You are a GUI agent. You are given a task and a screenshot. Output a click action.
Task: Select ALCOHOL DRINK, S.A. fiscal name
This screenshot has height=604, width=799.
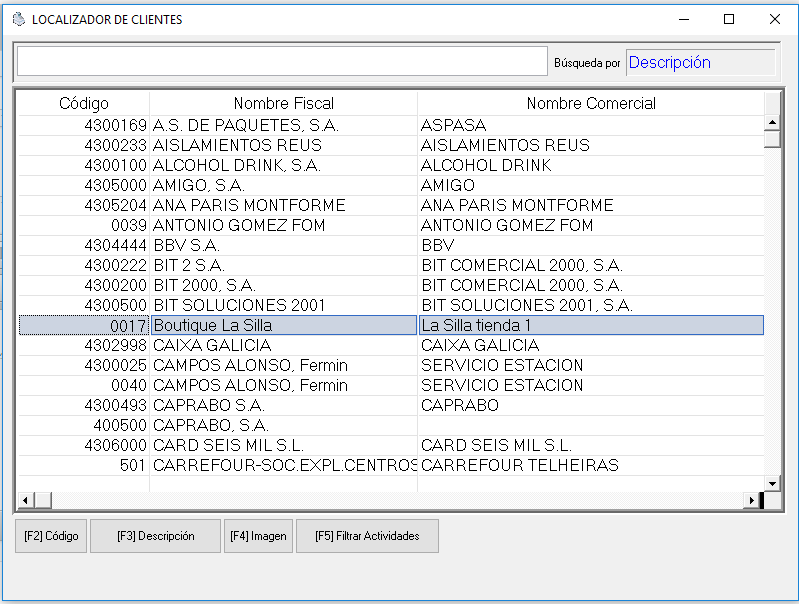284,165
